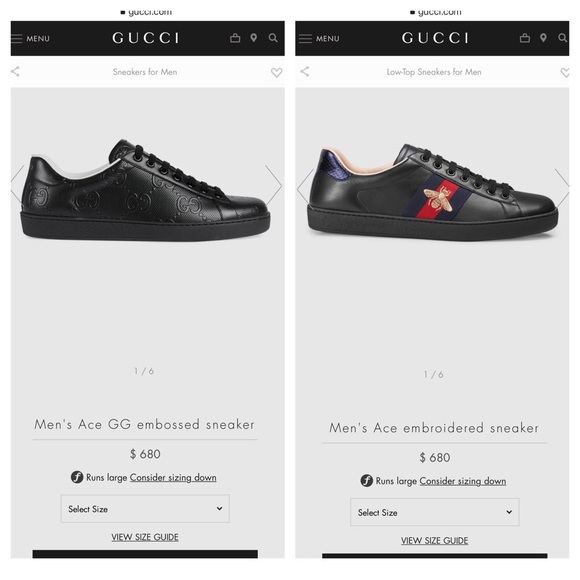Show next image of GG embossed sneaker
Image resolution: width=580 pixels, height=580 pixels.
[273, 185]
